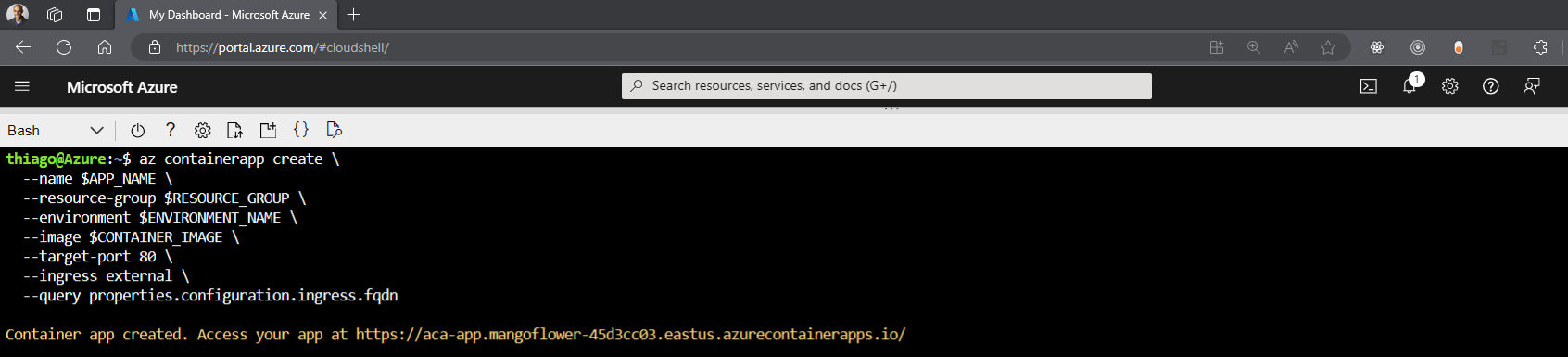Open the zoom control in address bar

pyautogui.click(x=1254, y=47)
